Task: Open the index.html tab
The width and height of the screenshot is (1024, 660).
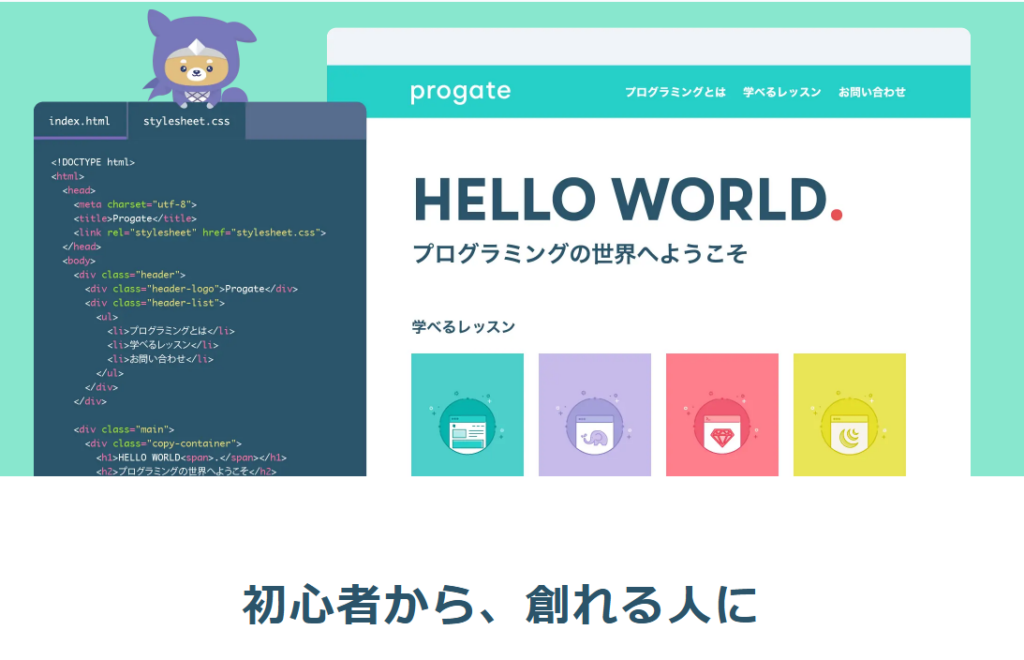Action: coord(80,121)
